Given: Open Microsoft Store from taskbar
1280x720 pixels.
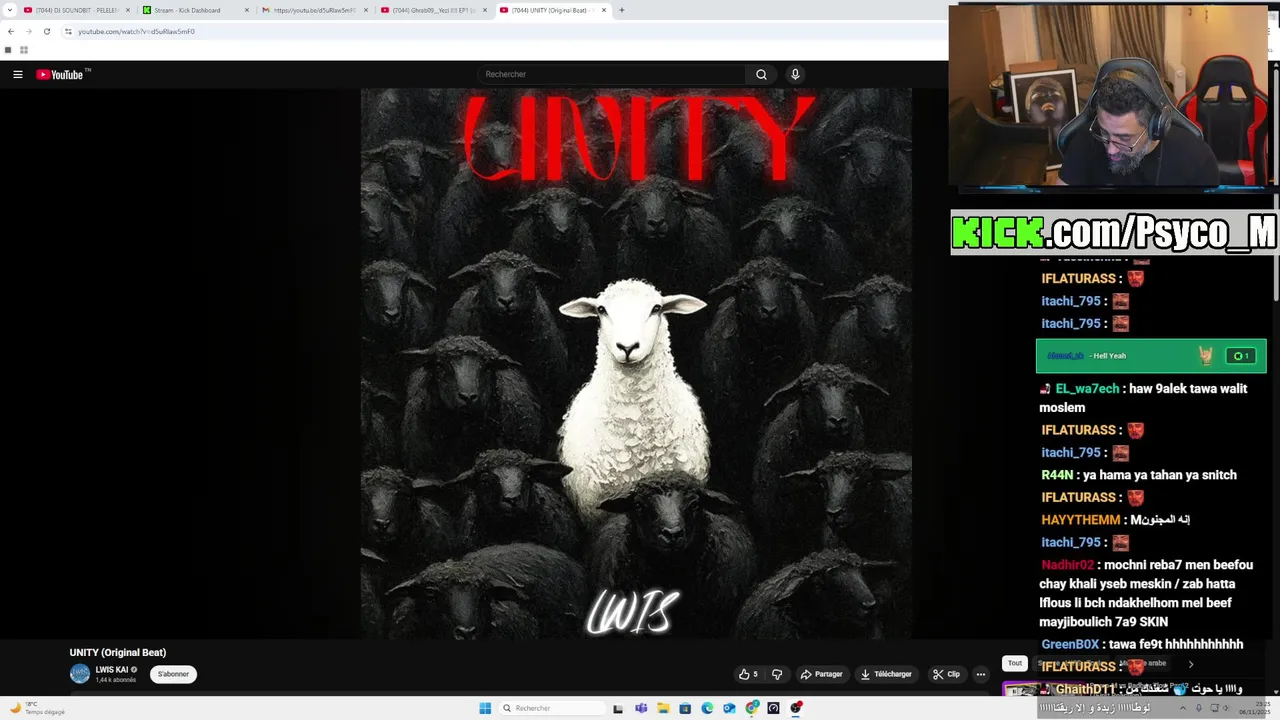Looking at the screenshot, I should [x=685, y=708].
